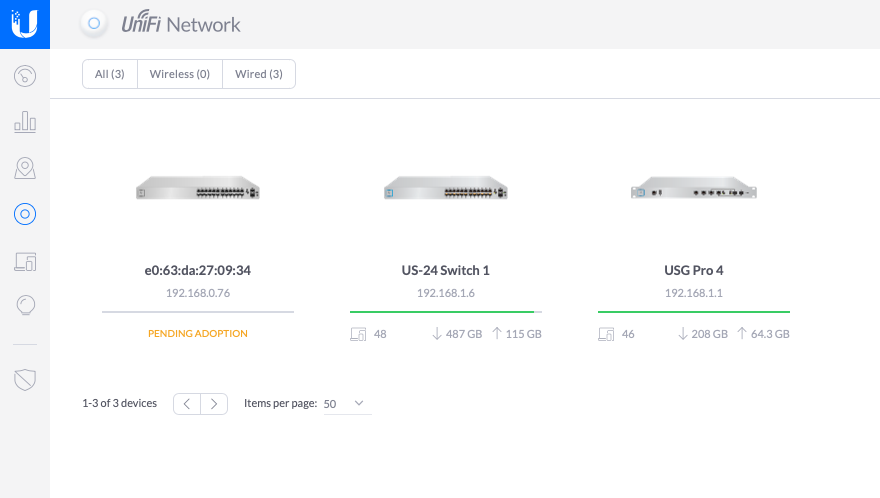Click the USG Pro 4 device name
The width and height of the screenshot is (880, 498).
pyautogui.click(x=693, y=270)
